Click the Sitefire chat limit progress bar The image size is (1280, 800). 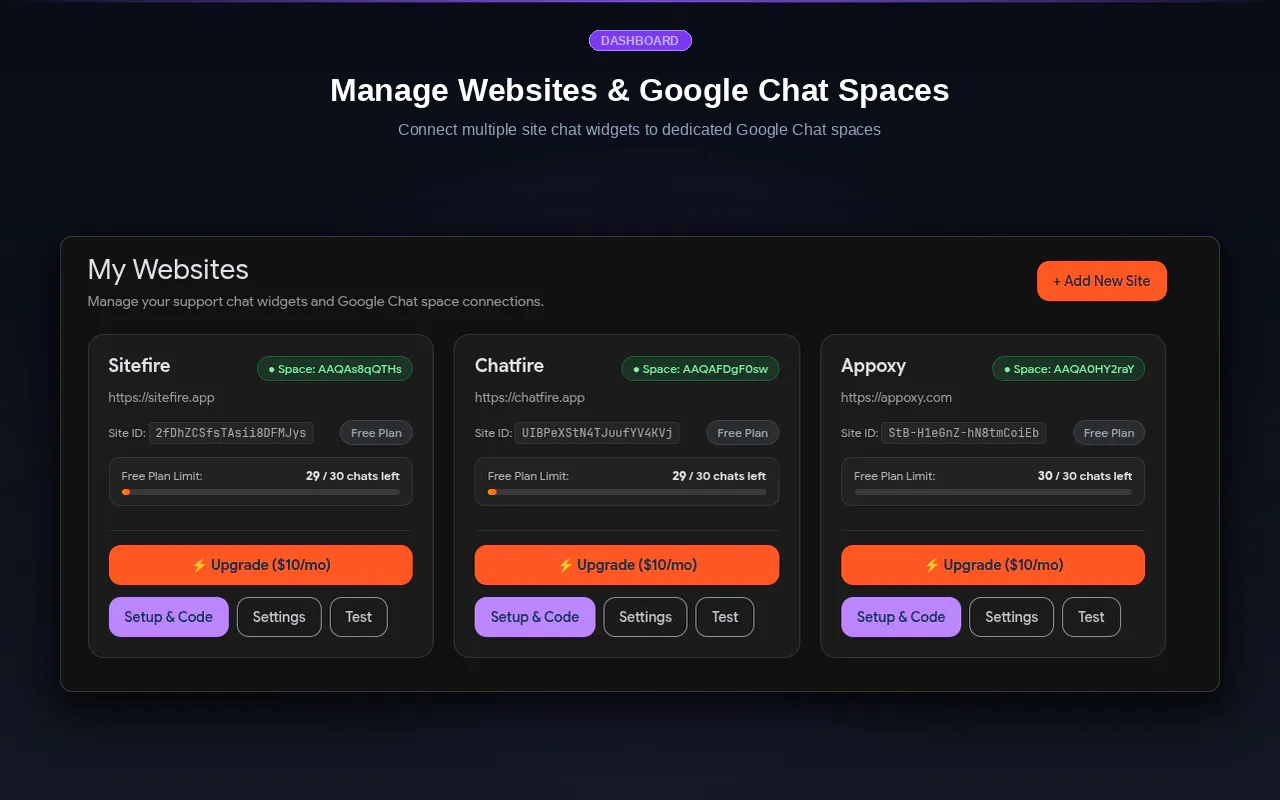pos(261,492)
